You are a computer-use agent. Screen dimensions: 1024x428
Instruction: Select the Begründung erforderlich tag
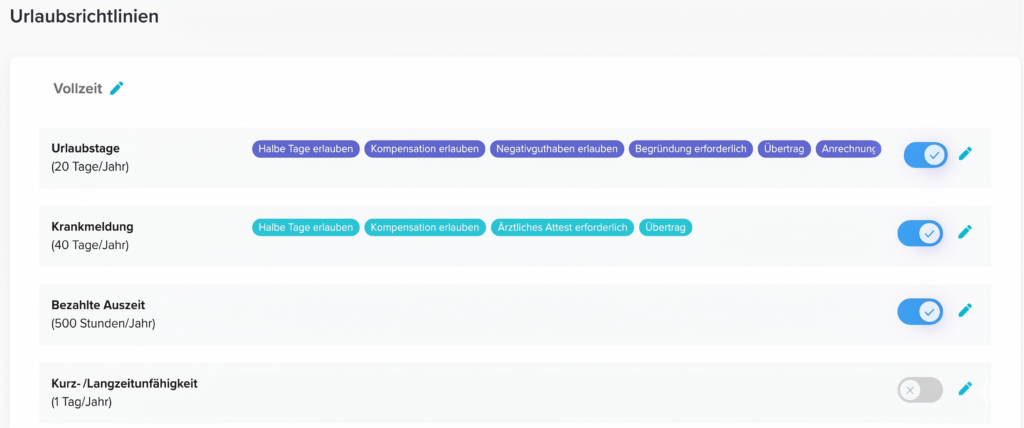click(691, 149)
